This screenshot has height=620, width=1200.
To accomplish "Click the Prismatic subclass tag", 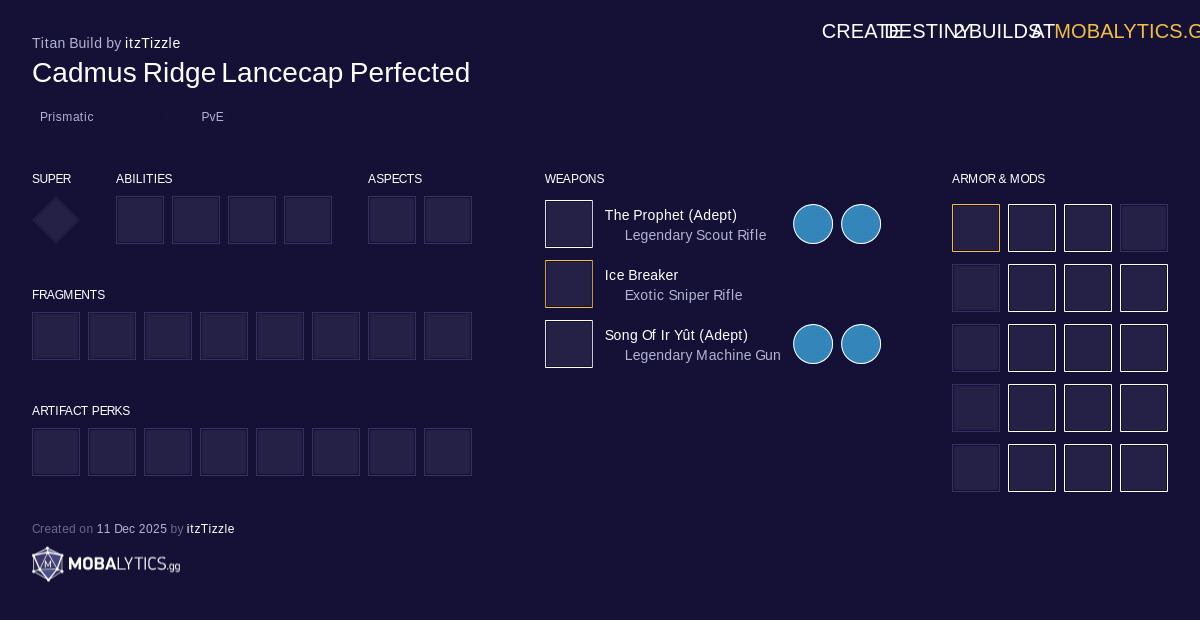I will pyautogui.click(x=67, y=117).
